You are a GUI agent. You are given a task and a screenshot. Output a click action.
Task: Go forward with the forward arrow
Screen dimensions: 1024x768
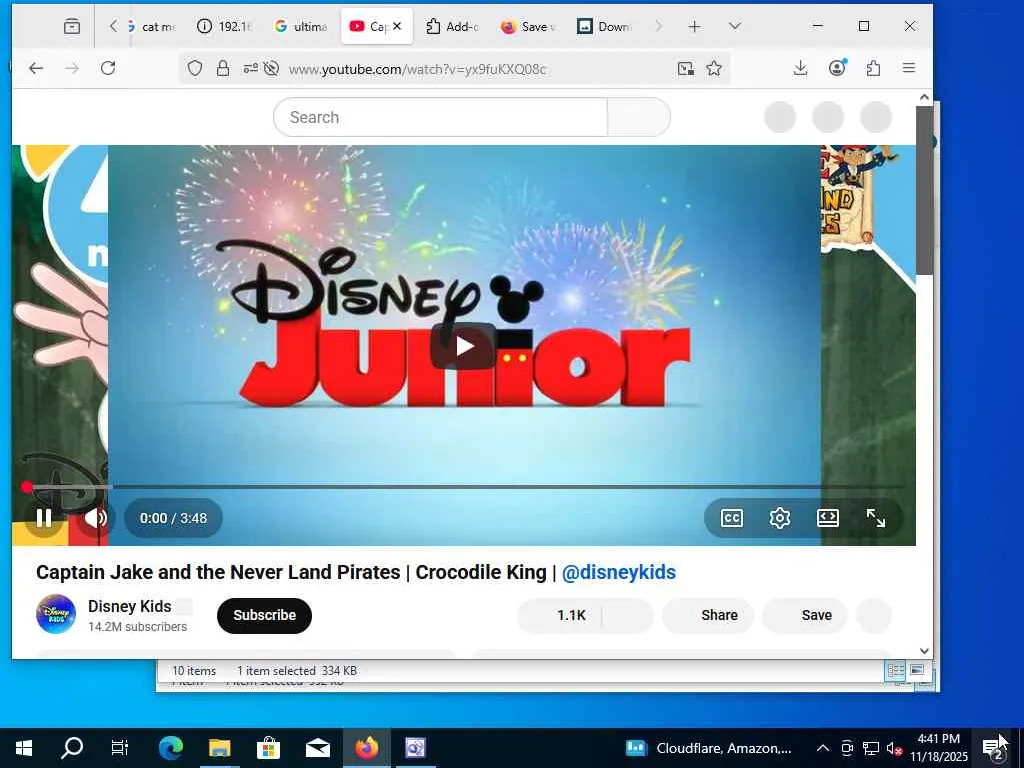(x=72, y=68)
